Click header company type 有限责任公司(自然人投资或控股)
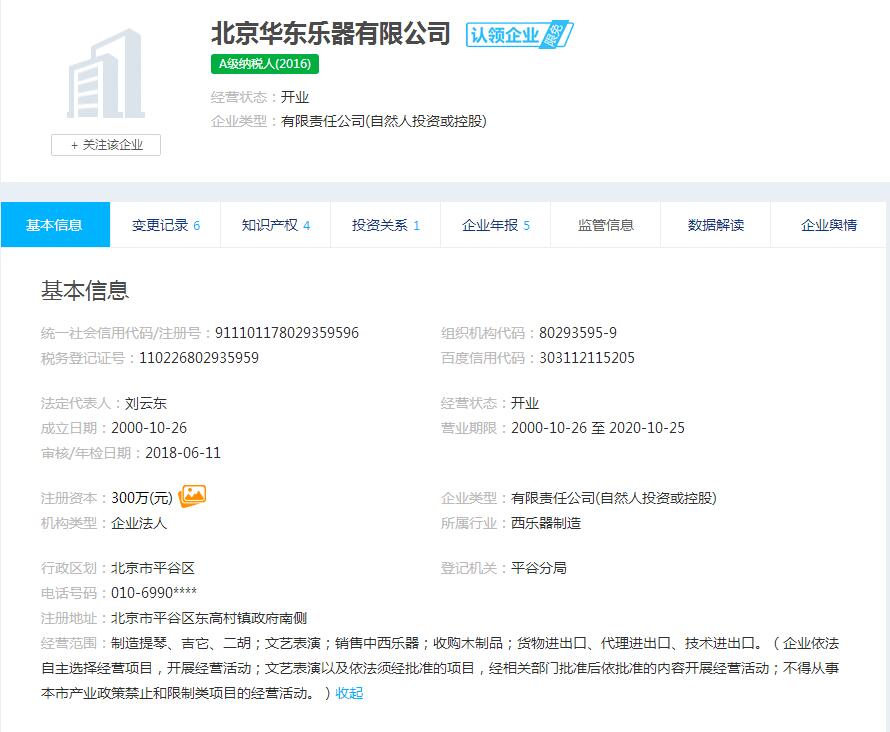This screenshot has height=732, width=890. coord(384,121)
